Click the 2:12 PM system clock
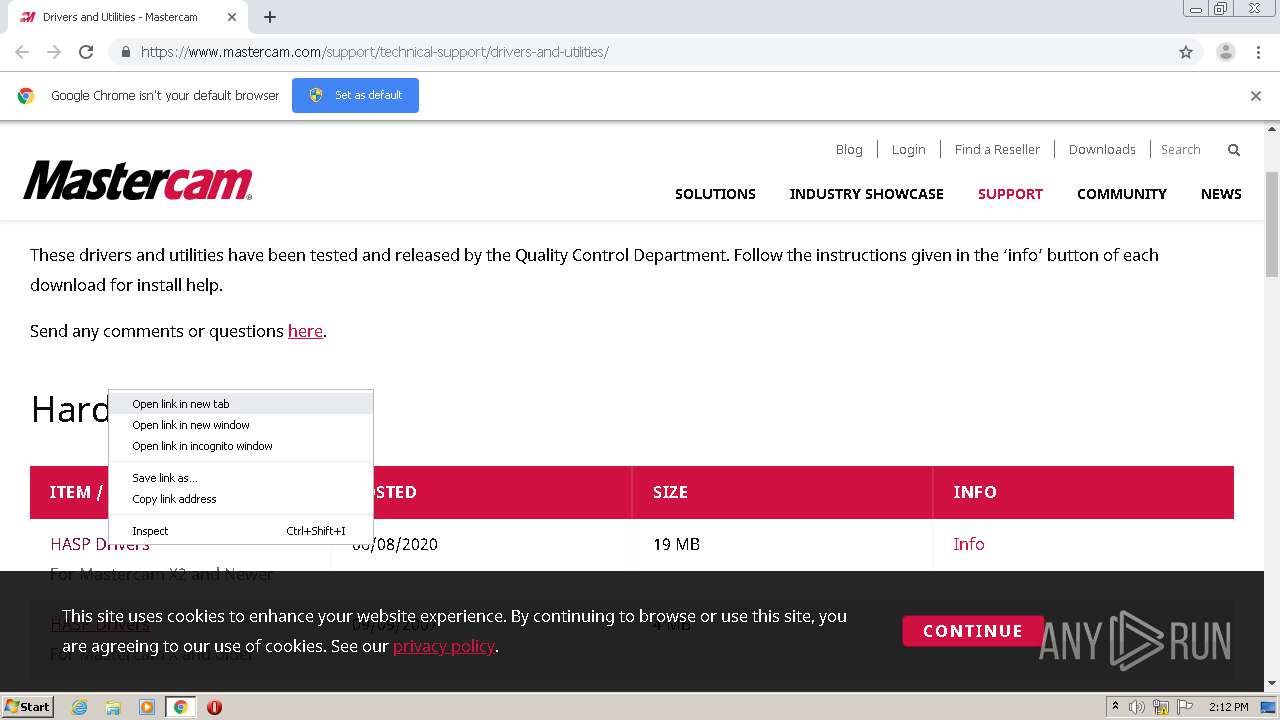This screenshot has height=720, width=1280. pos(1228,707)
